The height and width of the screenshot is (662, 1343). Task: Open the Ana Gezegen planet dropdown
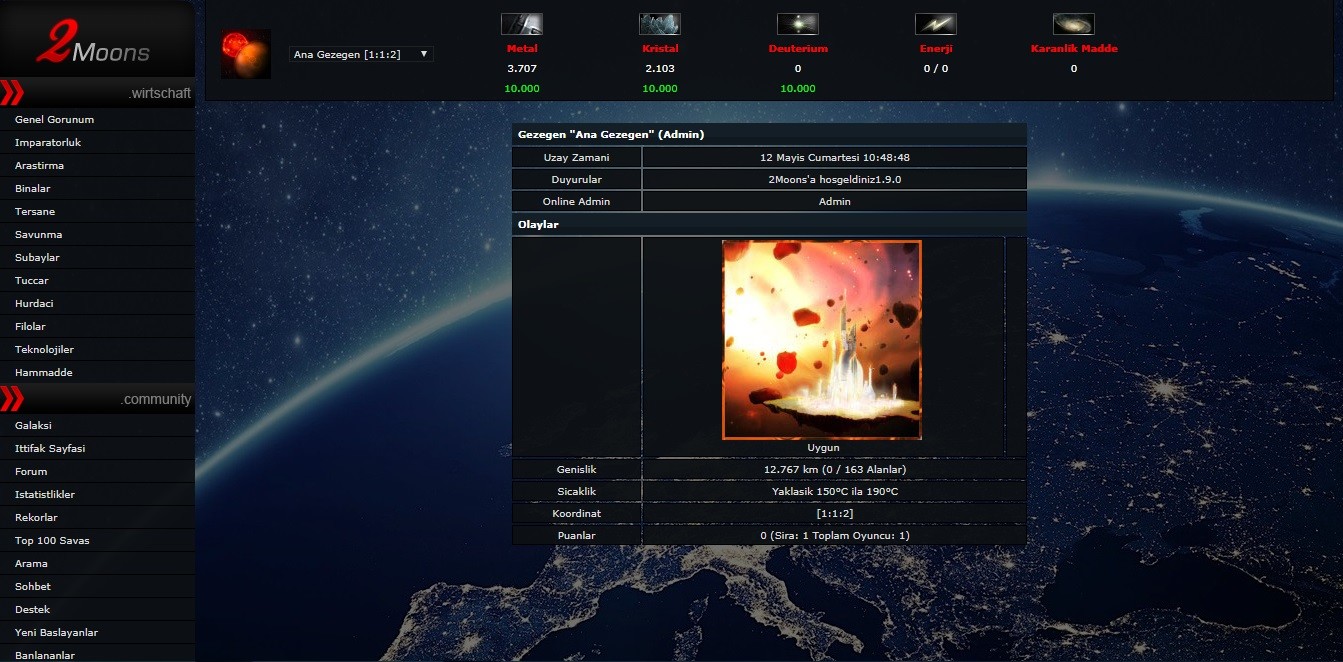pyautogui.click(x=361, y=54)
